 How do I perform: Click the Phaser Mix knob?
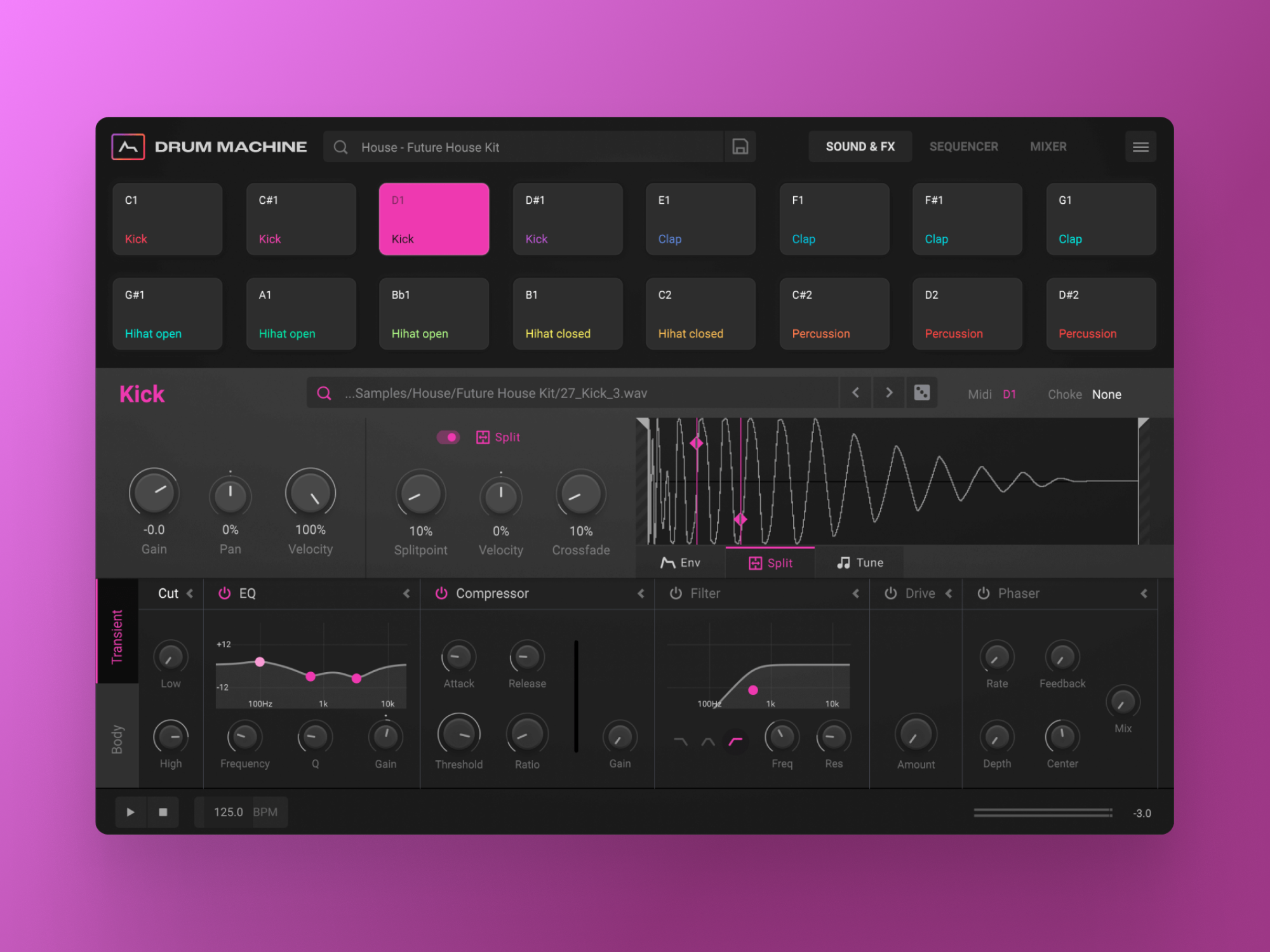tap(1123, 702)
